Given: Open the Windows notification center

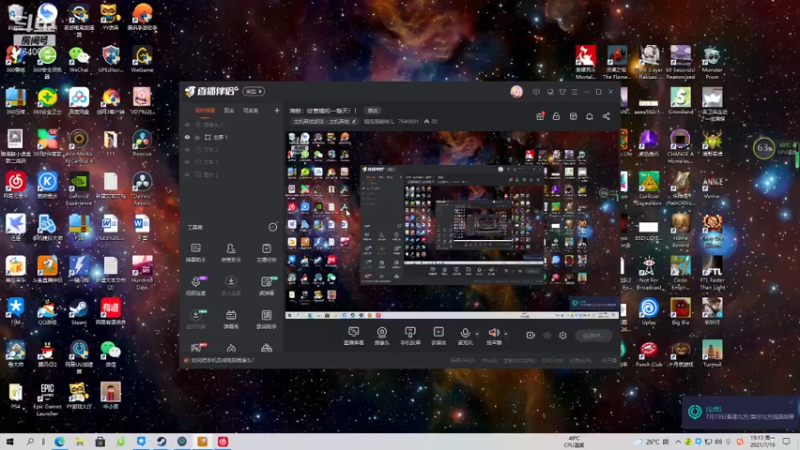Looking at the screenshot, I should 786,442.
